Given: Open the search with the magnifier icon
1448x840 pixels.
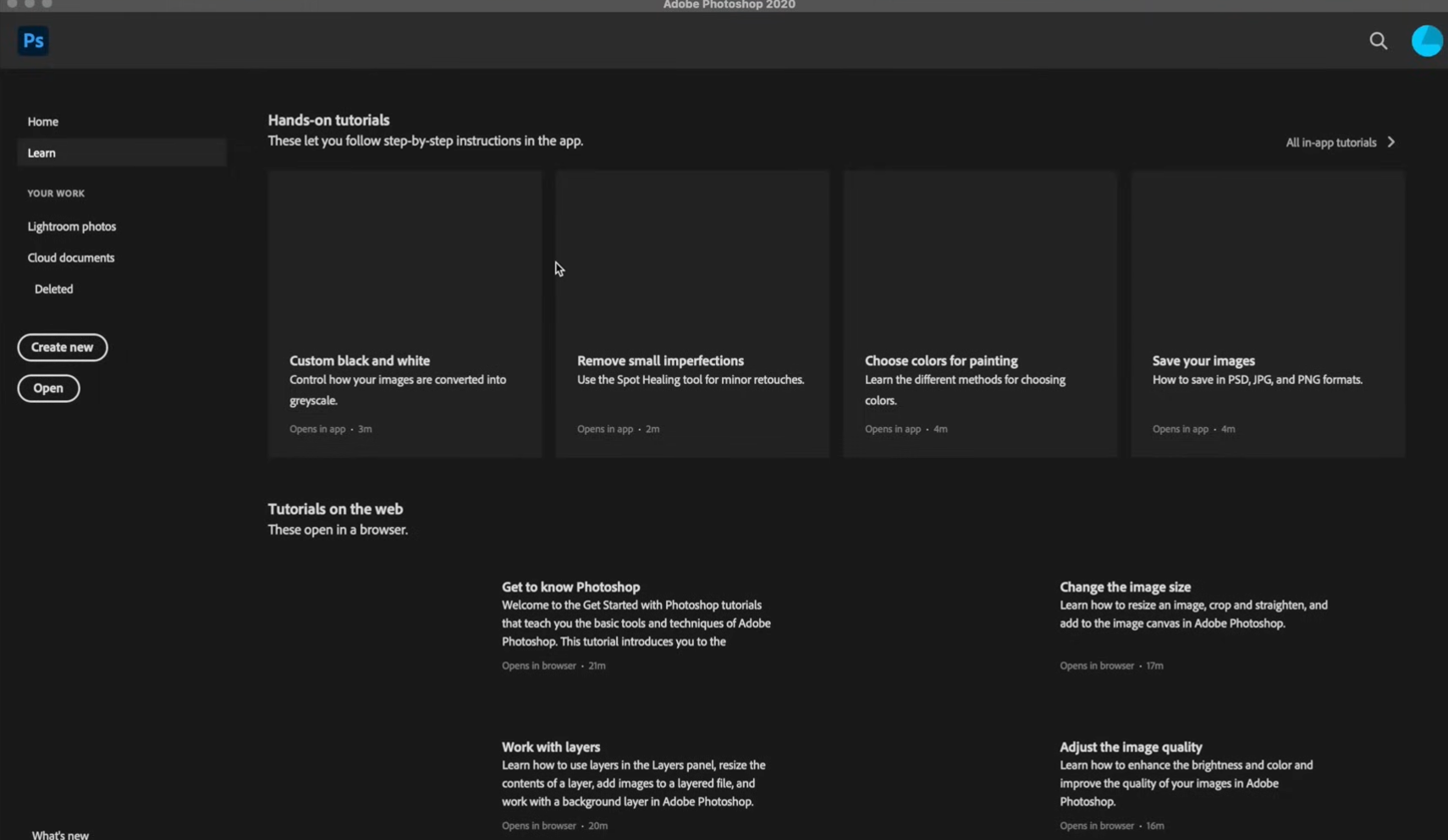Looking at the screenshot, I should [x=1378, y=40].
